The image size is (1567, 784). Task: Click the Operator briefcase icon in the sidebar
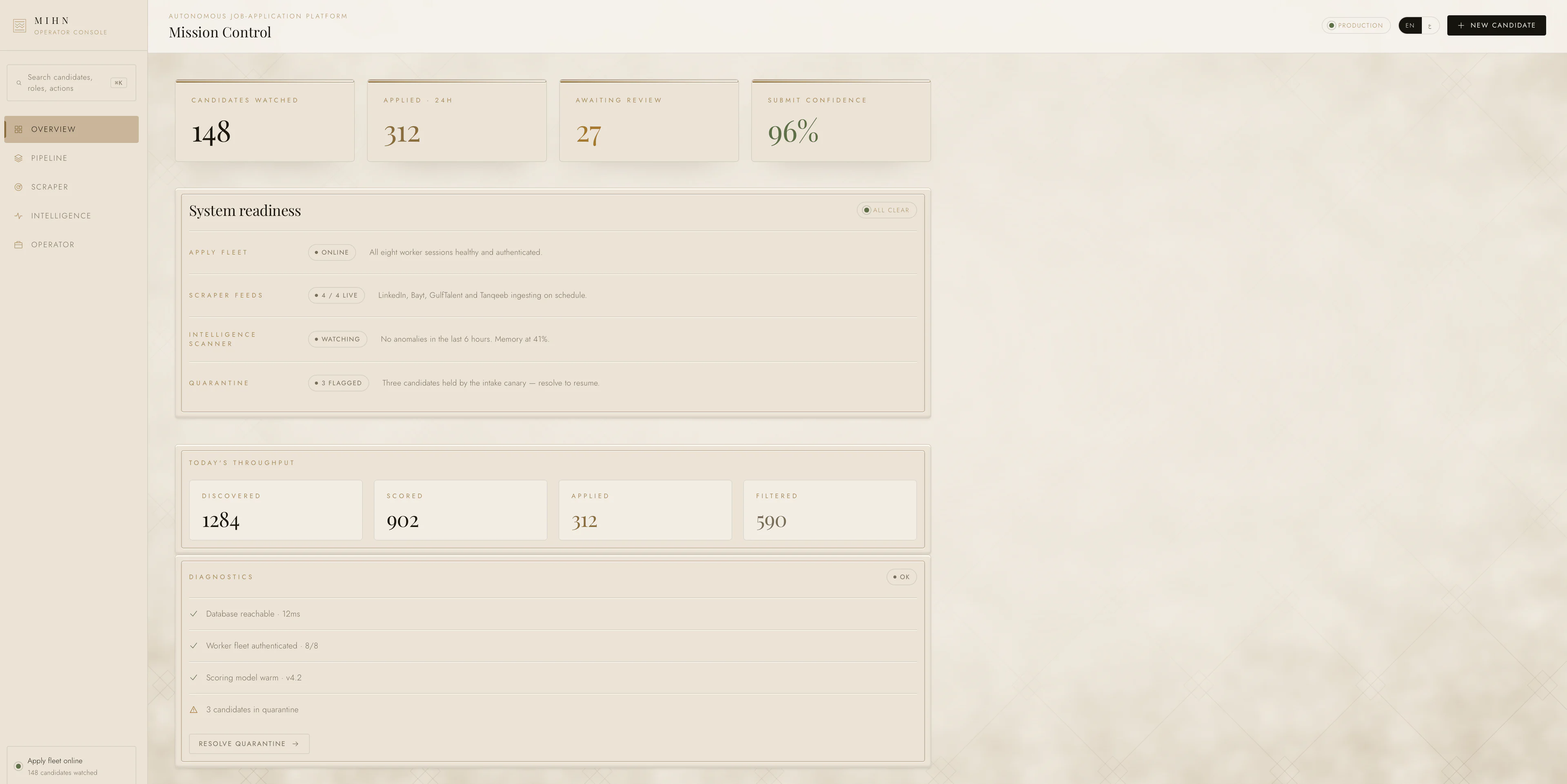click(19, 244)
